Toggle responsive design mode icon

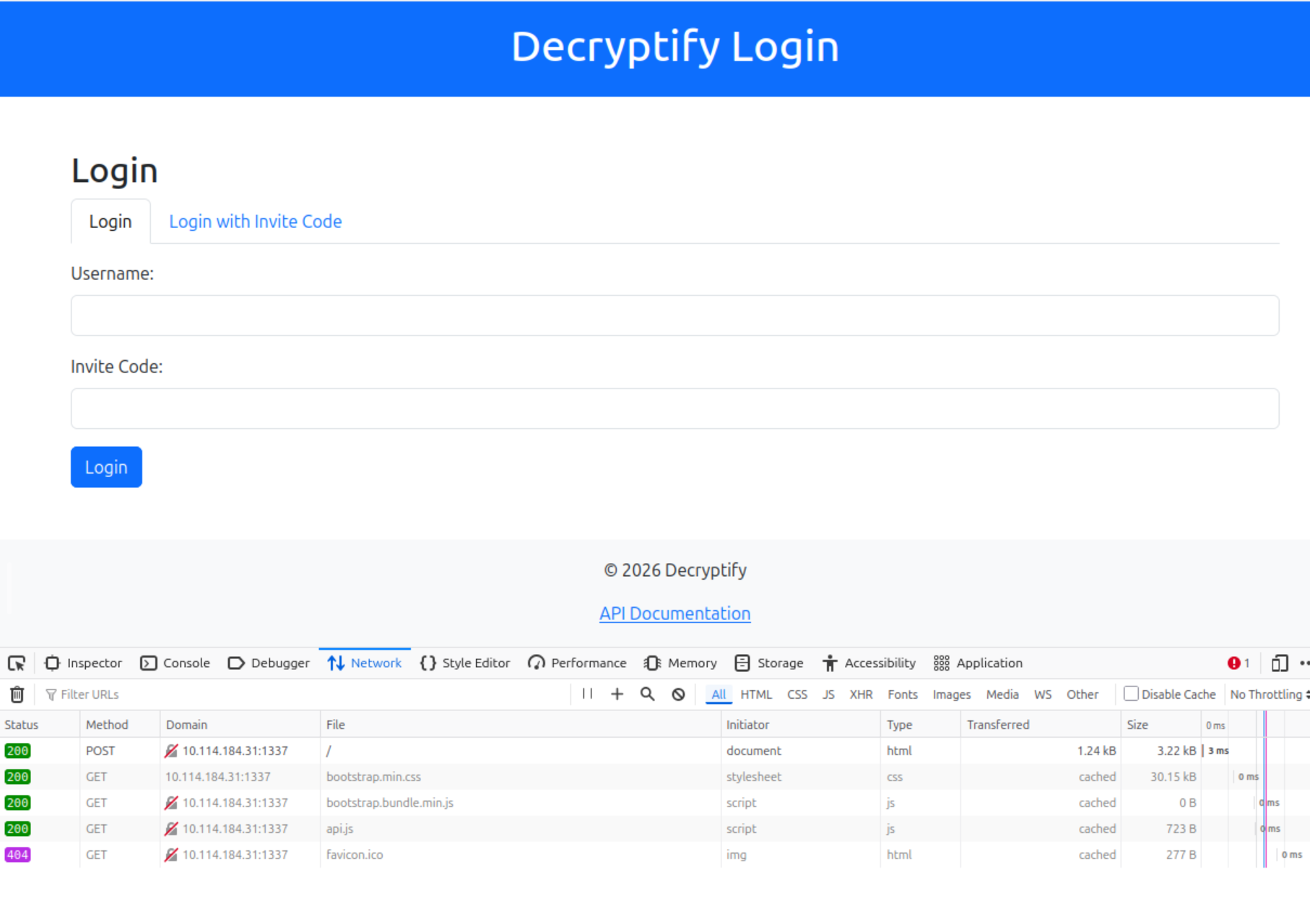(x=1280, y=663)
